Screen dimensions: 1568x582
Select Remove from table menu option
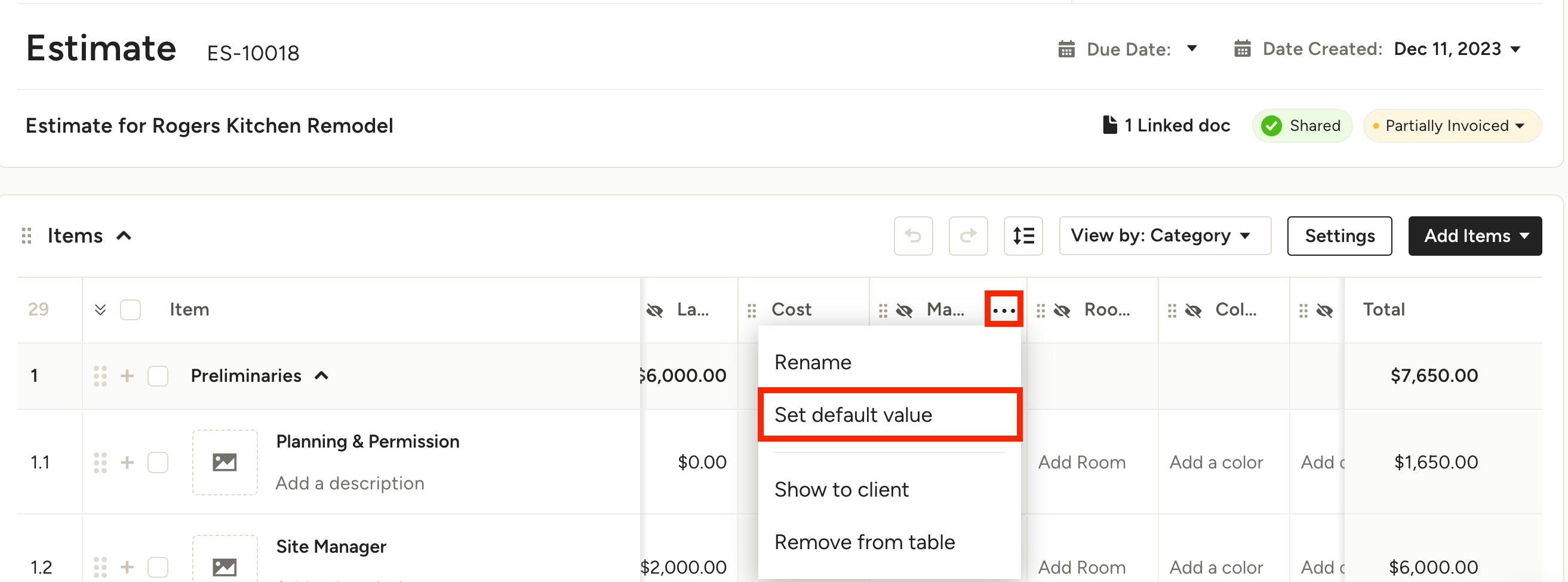tap(888, 542)
